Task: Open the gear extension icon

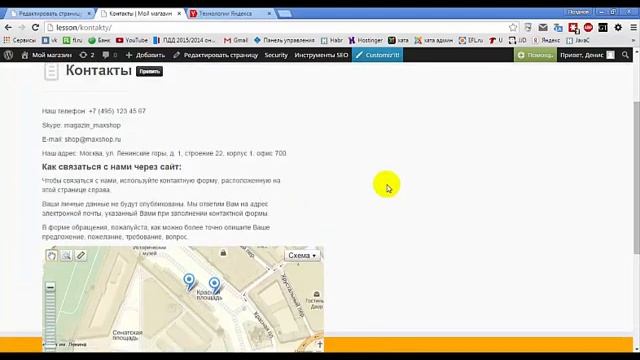Action: click(618, 27)
